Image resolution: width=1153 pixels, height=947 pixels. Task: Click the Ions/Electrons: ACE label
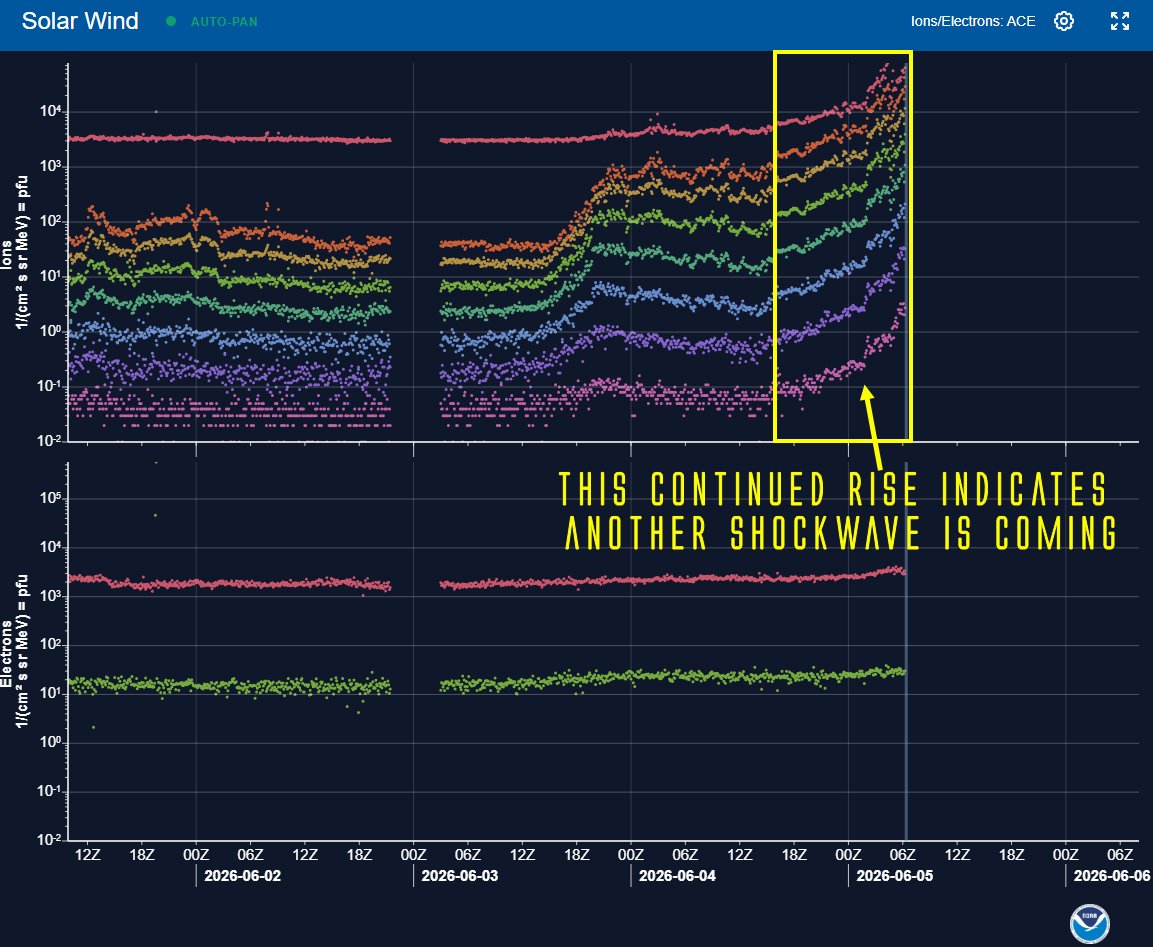(x=973, y=21)
